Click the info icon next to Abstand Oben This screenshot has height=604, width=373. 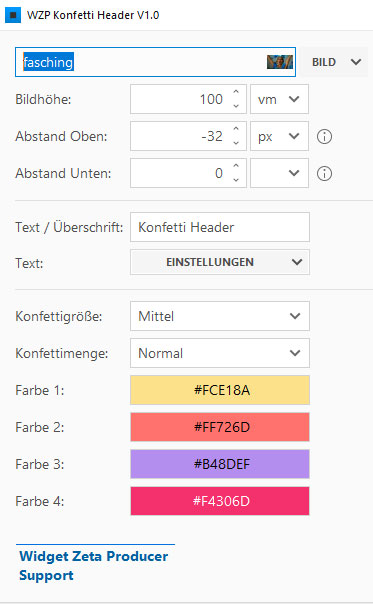[x=324, y=136]
